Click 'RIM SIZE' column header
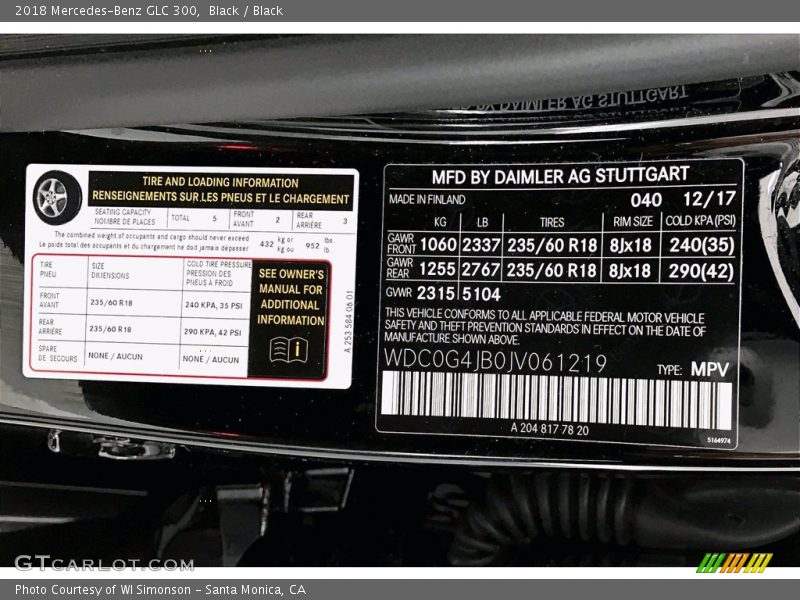 633,221
